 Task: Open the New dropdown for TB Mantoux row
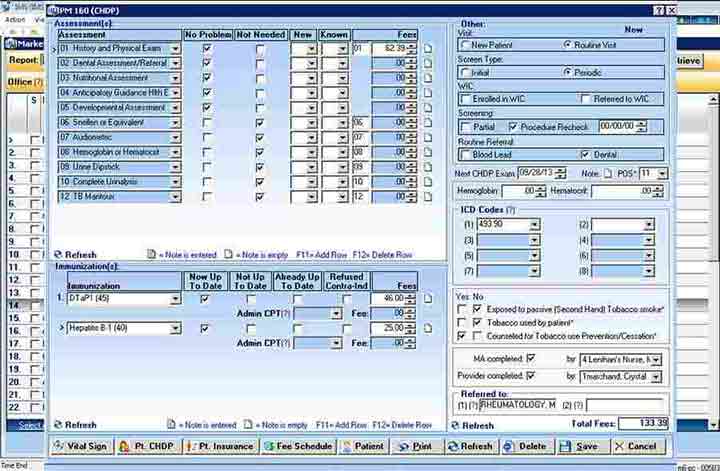pos(312,197)
